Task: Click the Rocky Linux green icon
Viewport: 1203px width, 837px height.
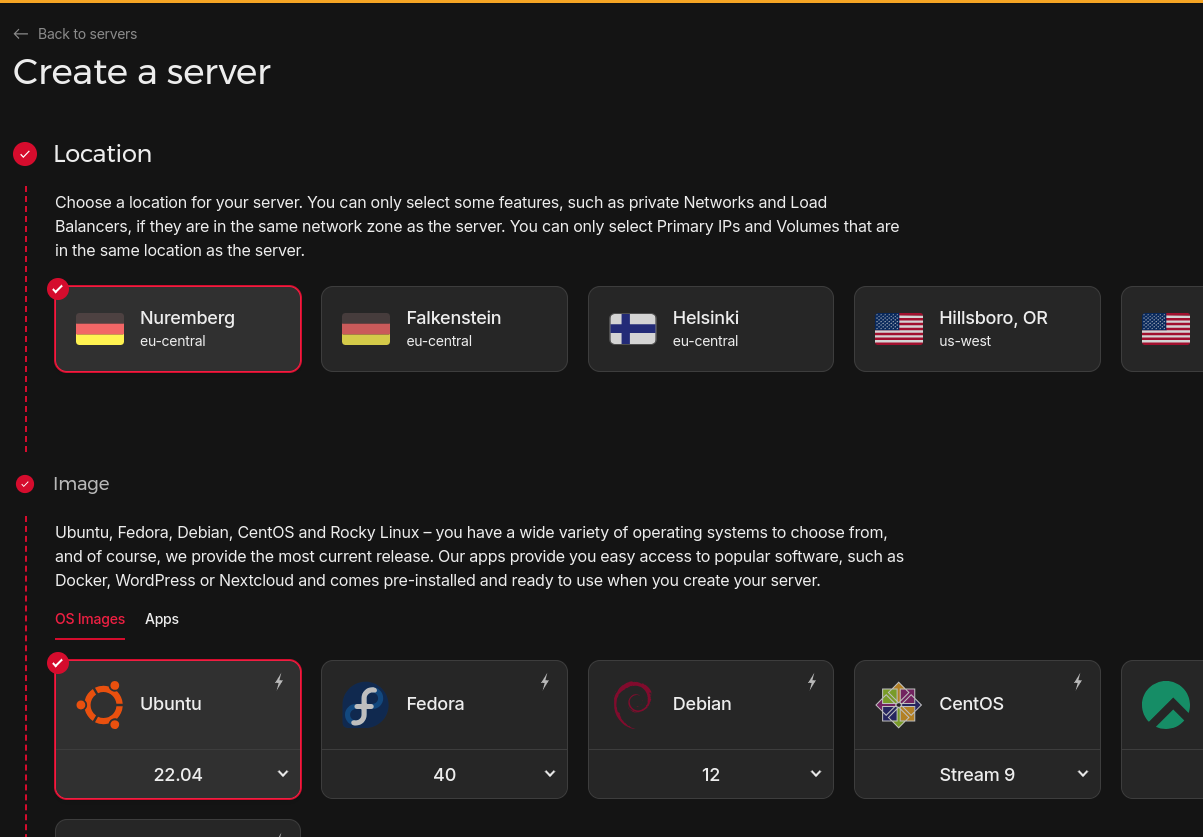Action: pyautogui.click(x=1166, y=704)
